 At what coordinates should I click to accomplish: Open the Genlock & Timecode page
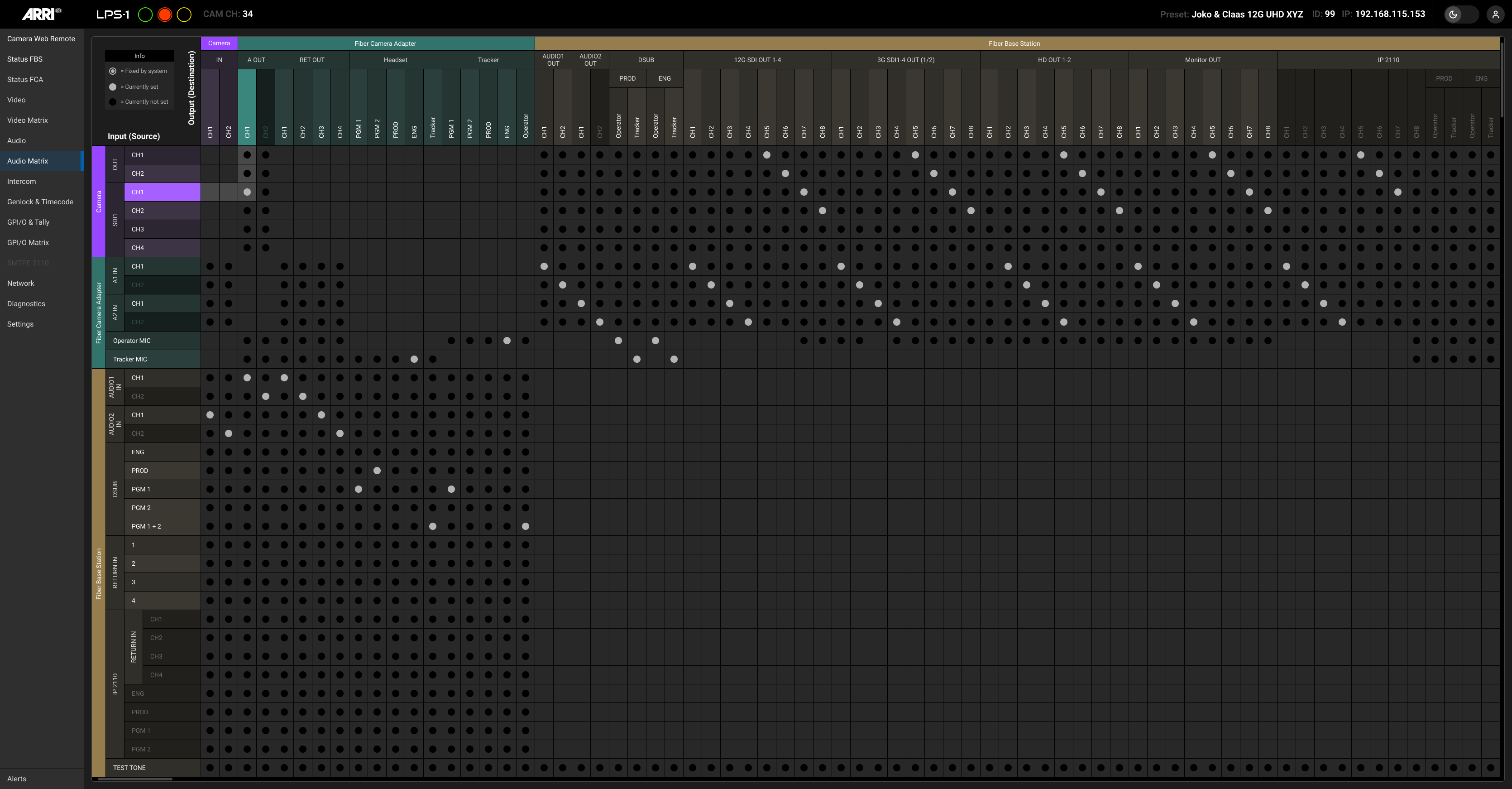40,202
